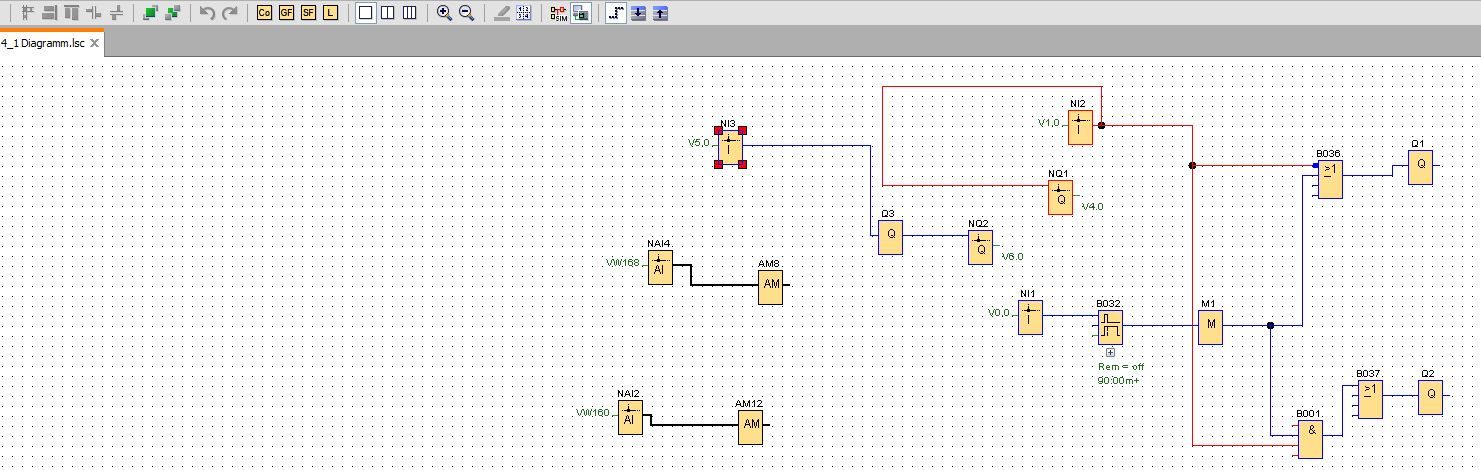Switch to single window view
Screen dimensions: 1481x470
tap(366, 13)
